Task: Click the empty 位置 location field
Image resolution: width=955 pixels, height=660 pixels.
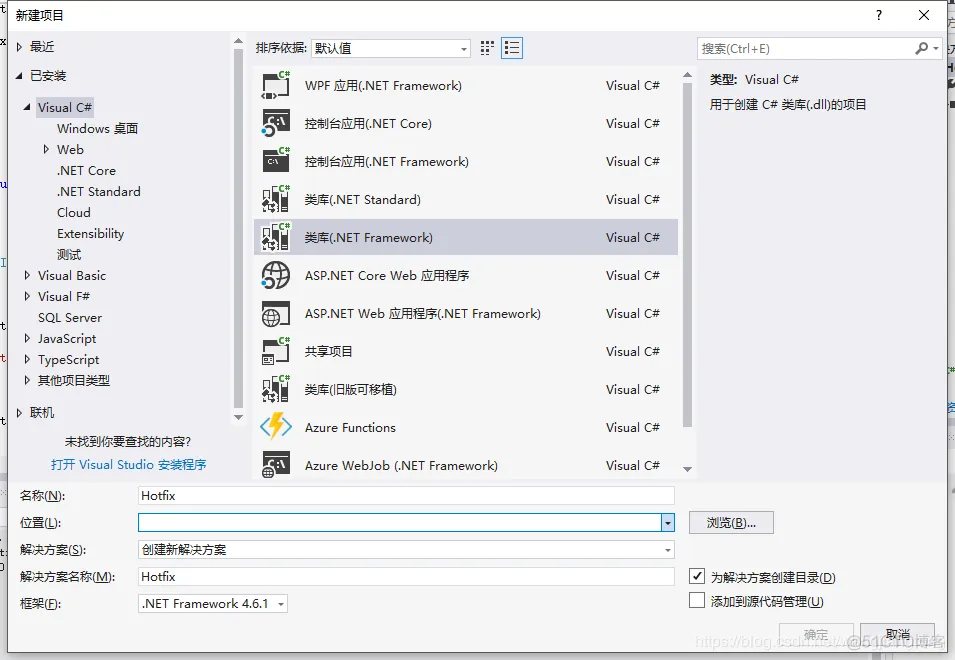Action: pyautogui.click(x=400, y=522)
